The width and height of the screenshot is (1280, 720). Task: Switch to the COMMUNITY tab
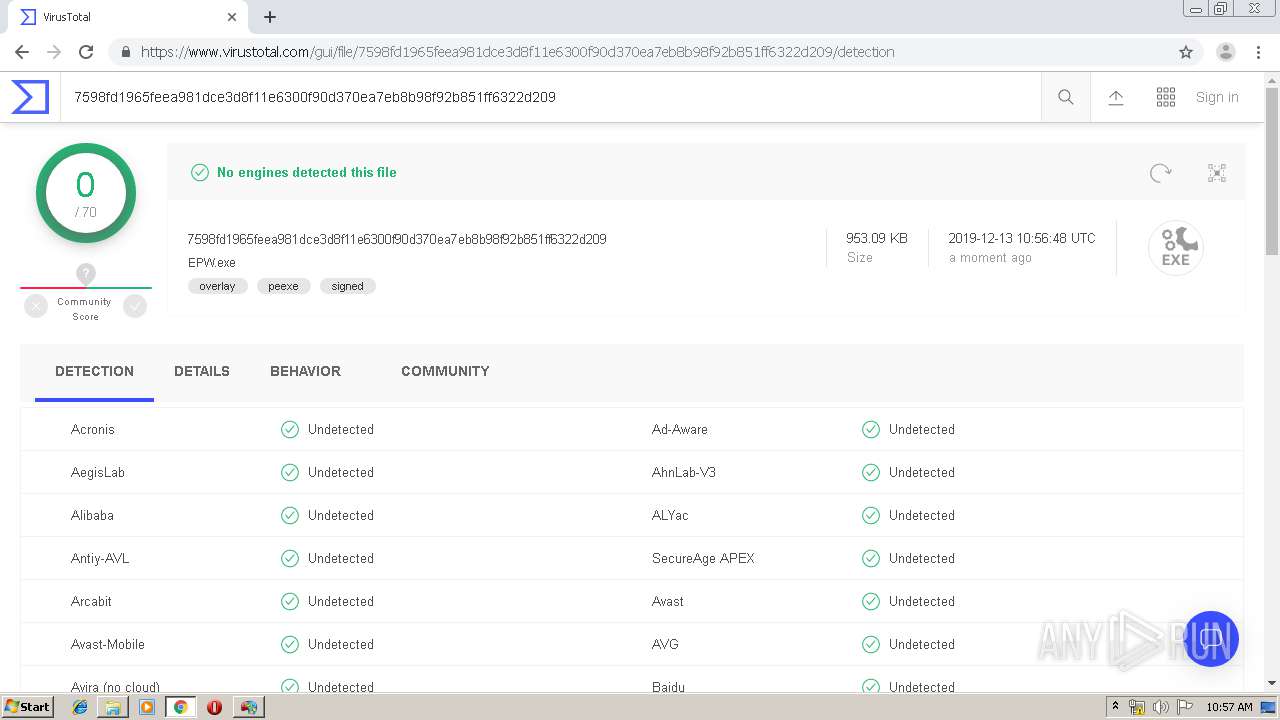coord(445,371)
